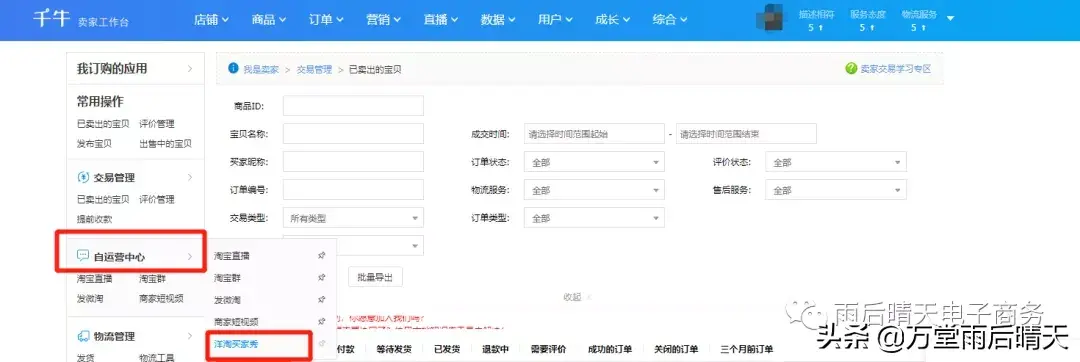Screen dimensions: 1080x362
Task: Open the 综合 top menu
Action: [669, 19]
